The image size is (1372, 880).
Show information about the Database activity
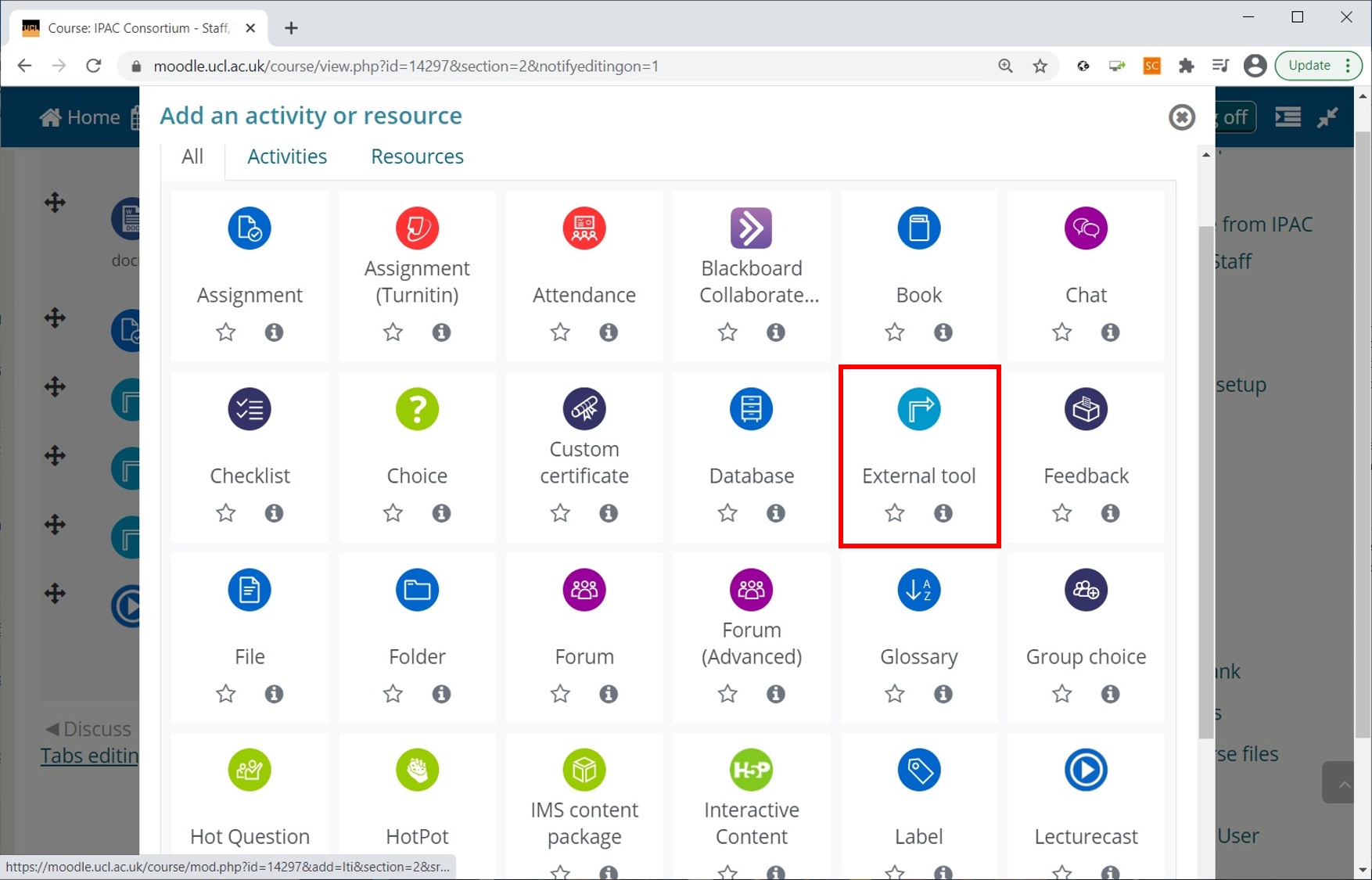(x=776, y=513)
